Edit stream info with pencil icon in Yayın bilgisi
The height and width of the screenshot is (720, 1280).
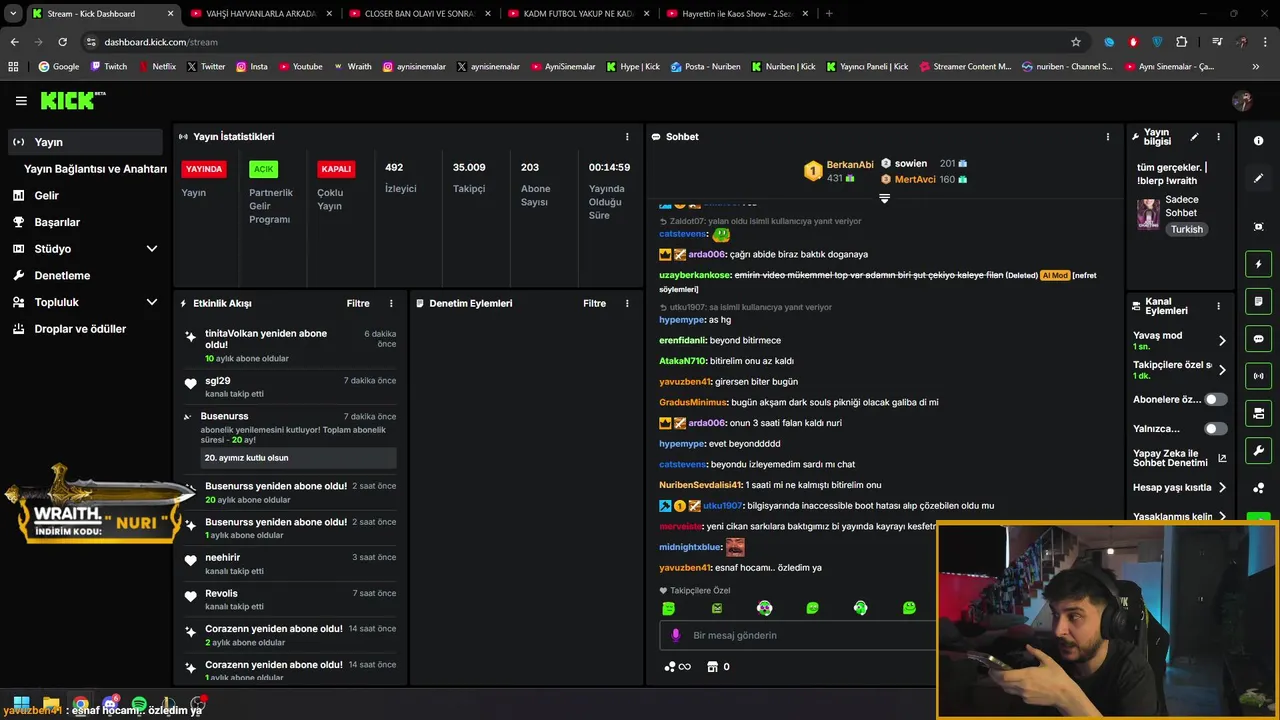[1194, 137]
